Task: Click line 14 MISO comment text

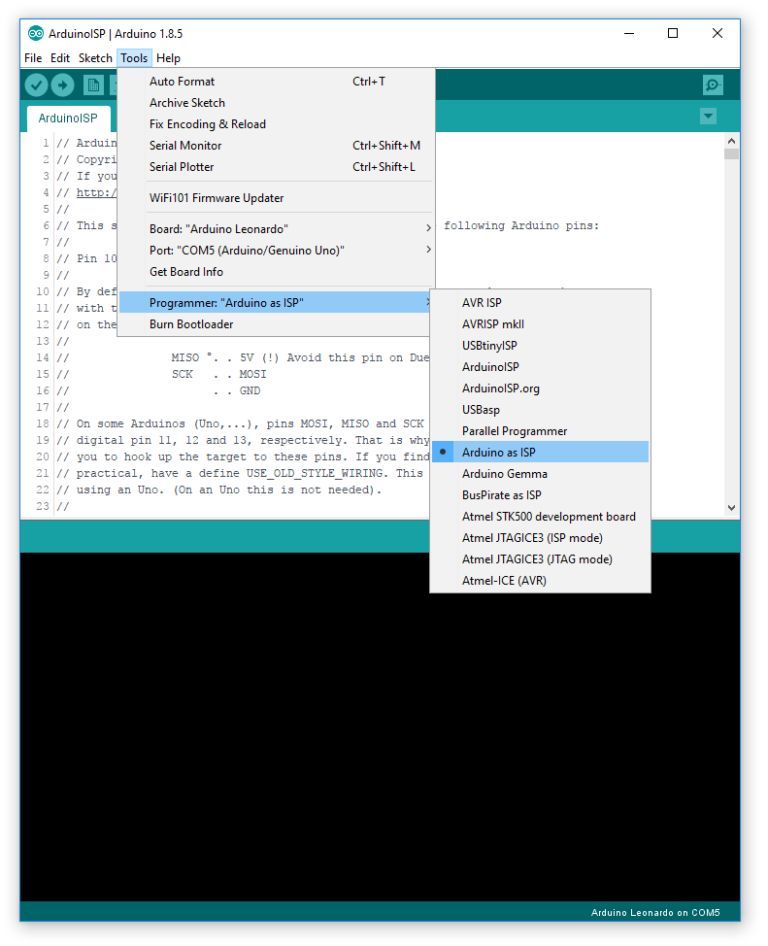Action: click(x=300, y=357)
